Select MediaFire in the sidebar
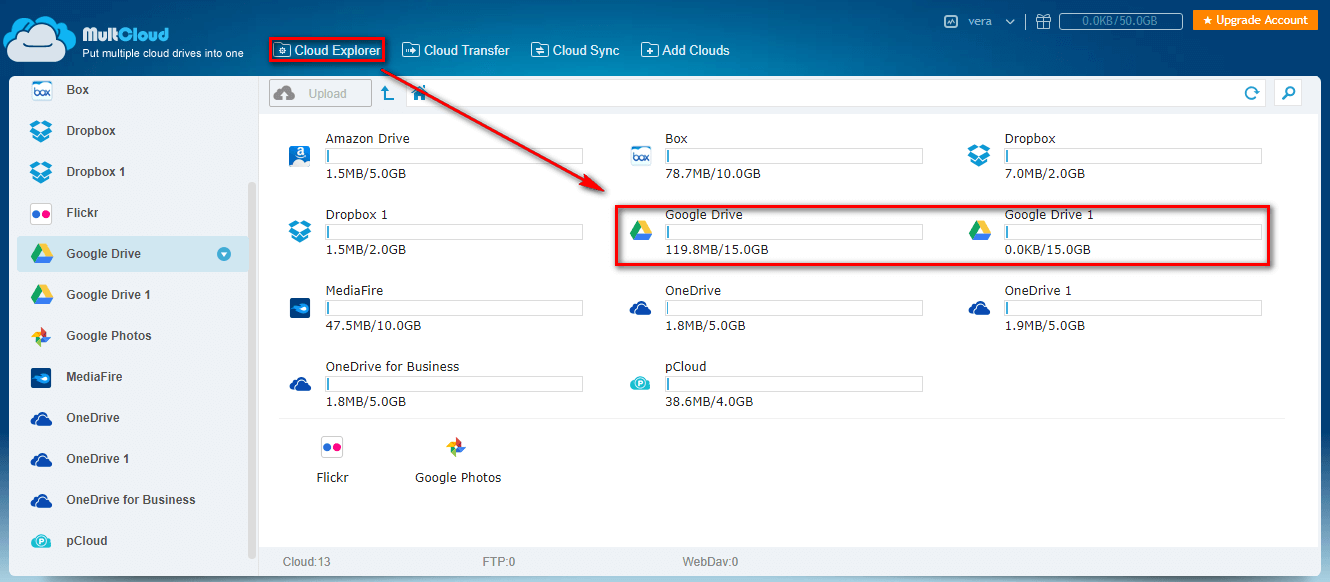The image size is (1330, 582). (132, 377)
